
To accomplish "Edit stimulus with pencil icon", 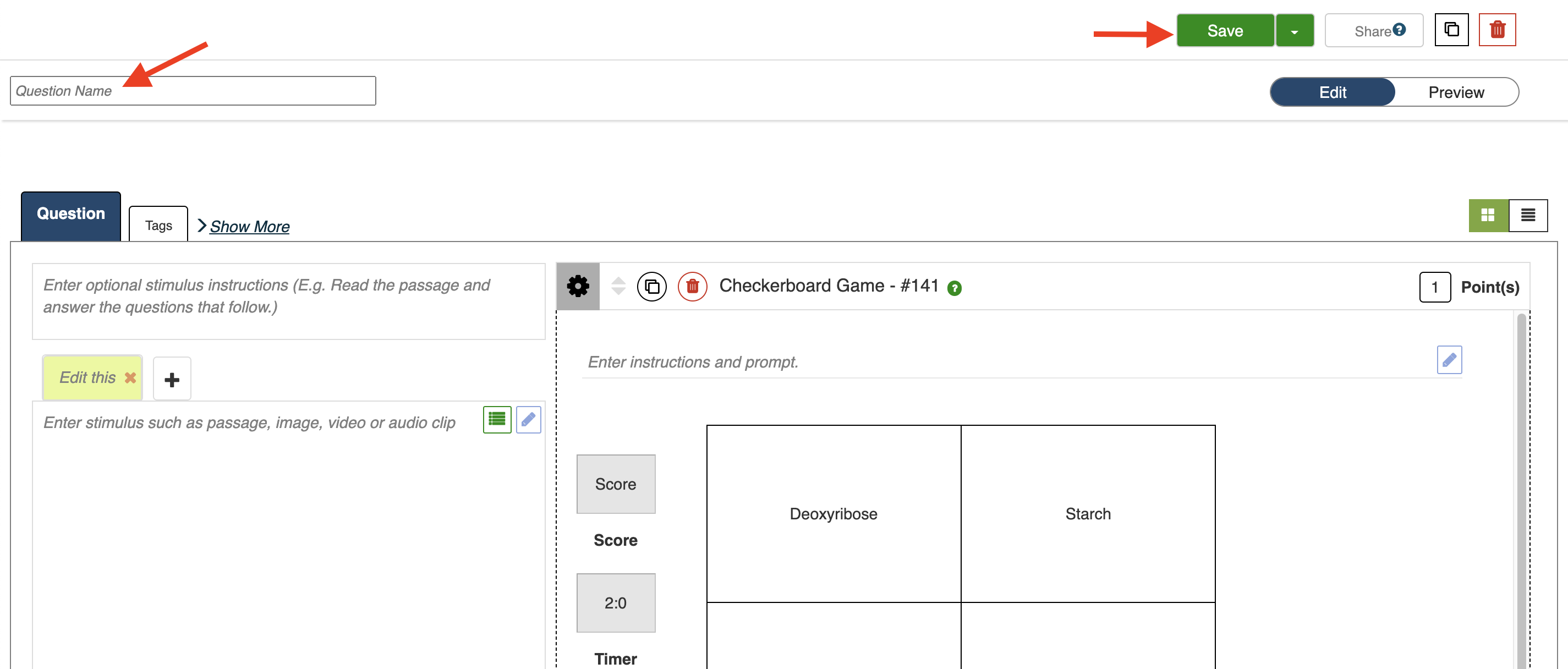I will point(528,419).
